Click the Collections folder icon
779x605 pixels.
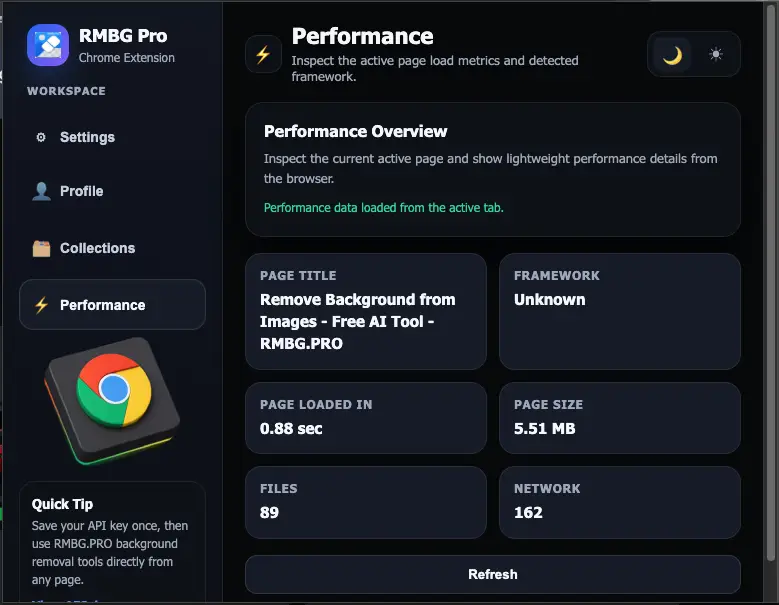pos(41,248)
